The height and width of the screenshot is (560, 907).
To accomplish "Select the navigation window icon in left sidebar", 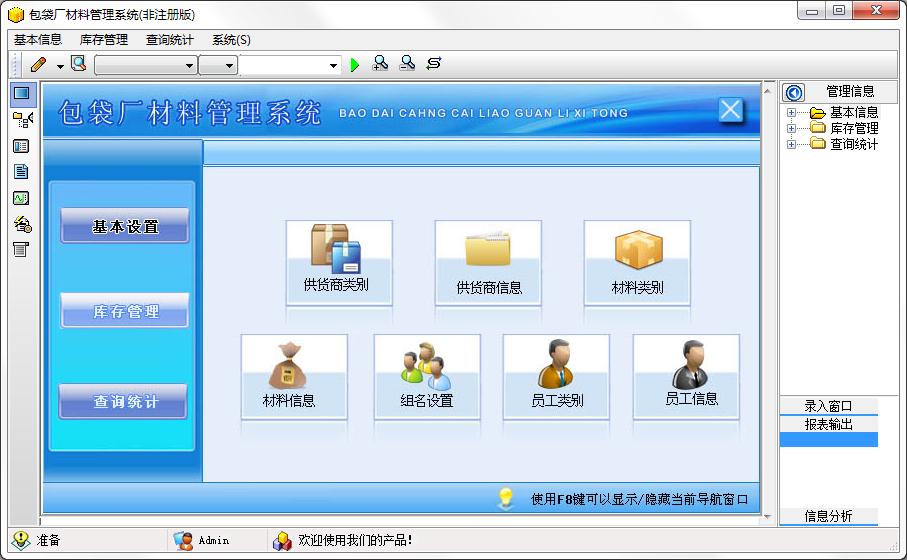I will 23,94.
